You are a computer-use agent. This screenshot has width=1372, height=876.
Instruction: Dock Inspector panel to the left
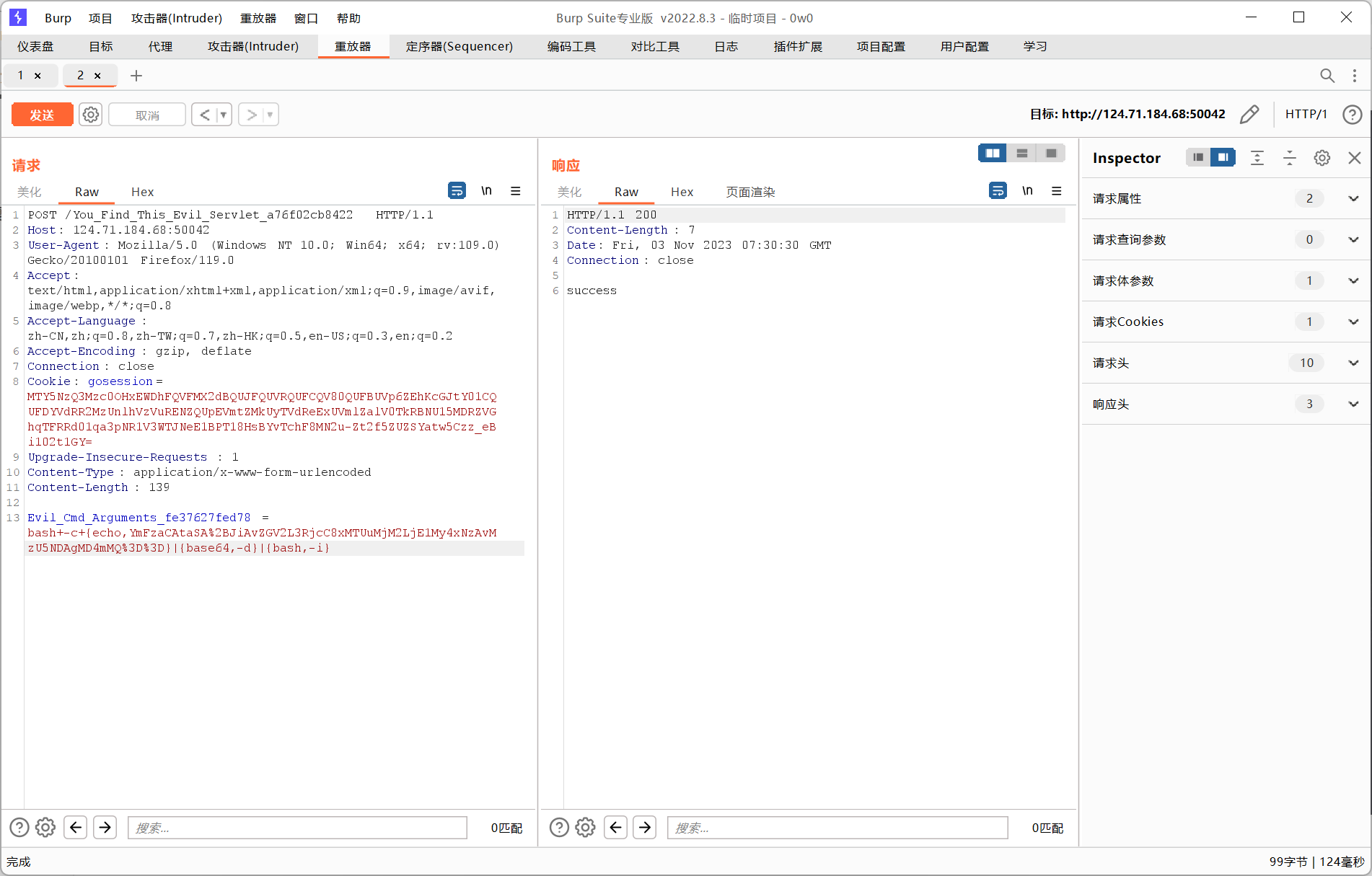(x=1198, y=157)
